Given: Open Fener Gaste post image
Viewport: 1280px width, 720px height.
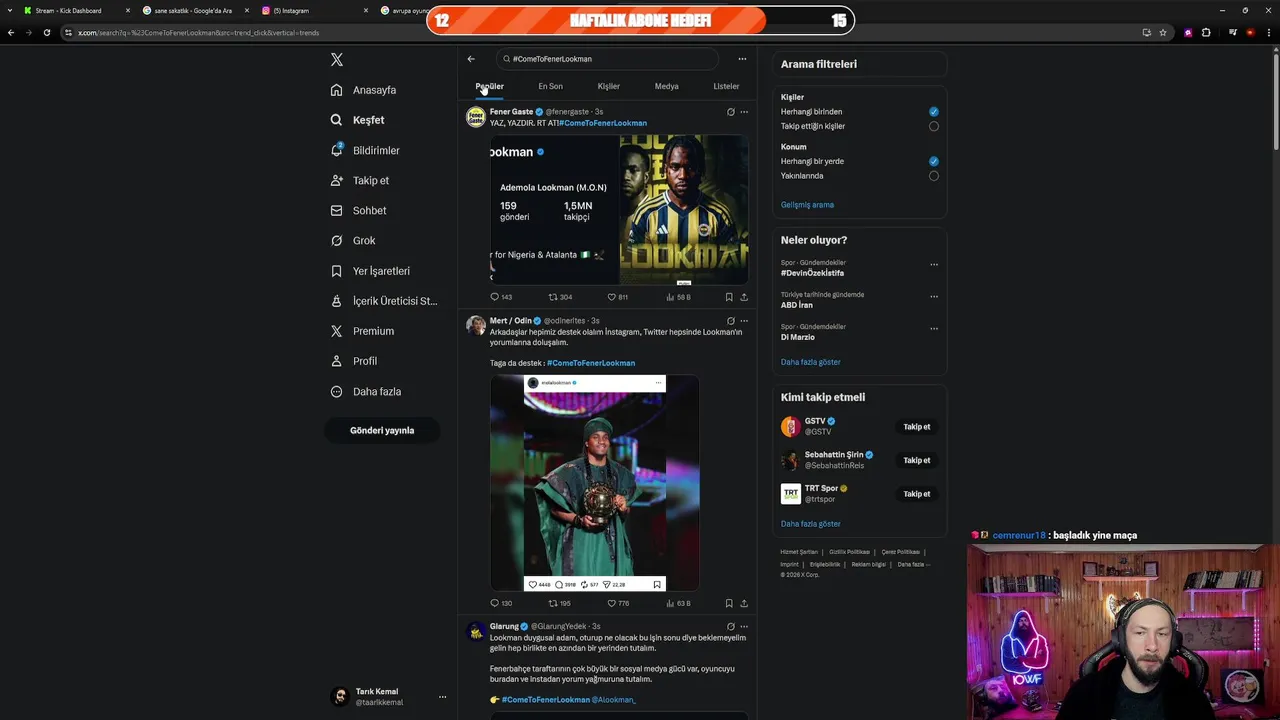Looking at the screenshot, I should (x=619, y=210).
